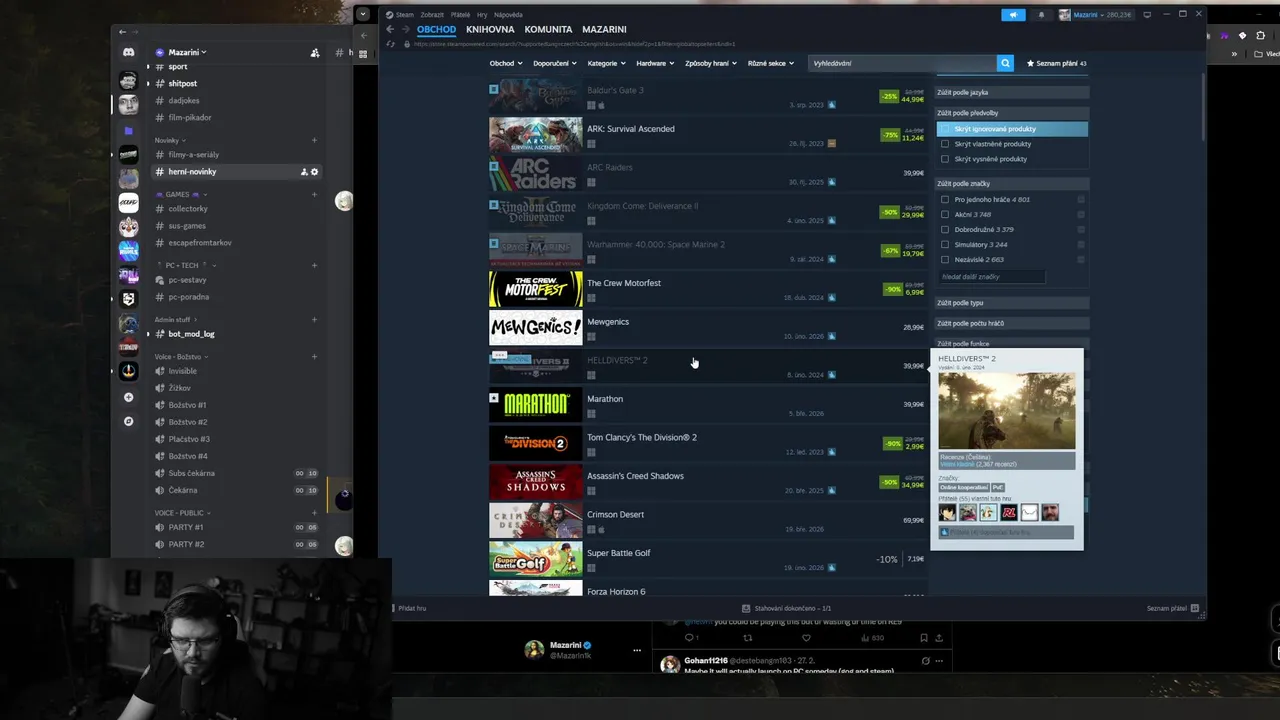Open Discord direct messages home icon
The image size is (1280, 720).
coord(128,52)
